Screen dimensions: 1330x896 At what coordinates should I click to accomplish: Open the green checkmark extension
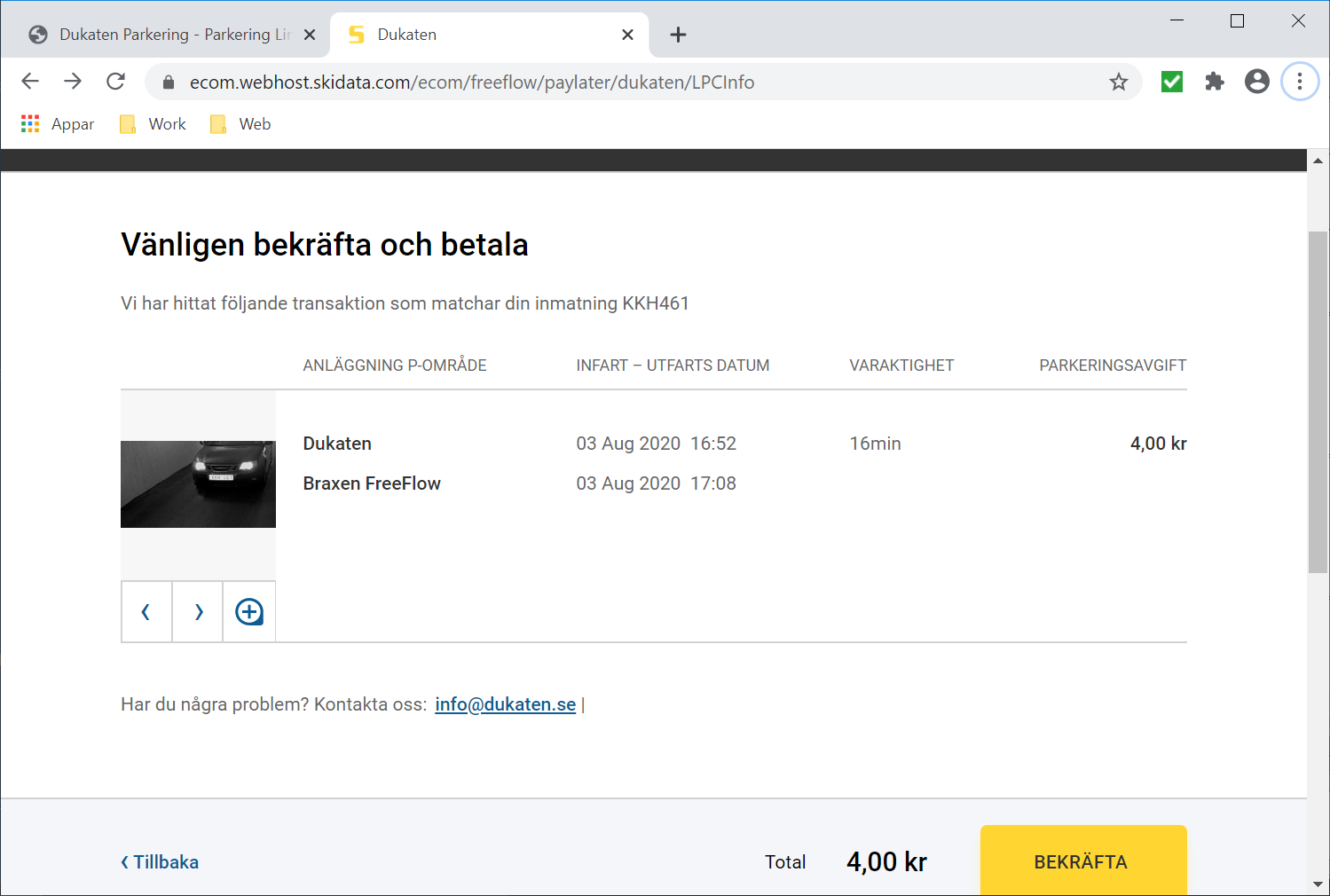point(1172,82)
